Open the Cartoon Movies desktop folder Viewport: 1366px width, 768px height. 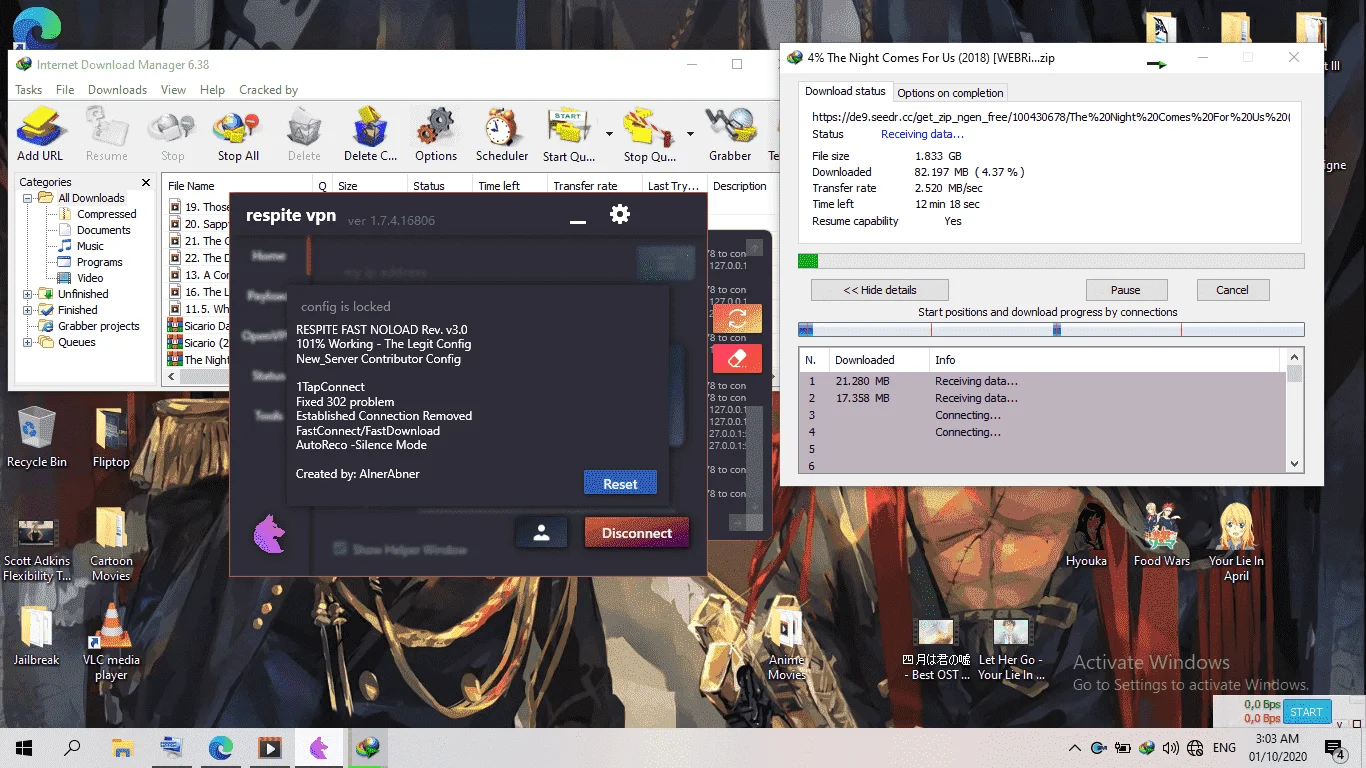111,543
